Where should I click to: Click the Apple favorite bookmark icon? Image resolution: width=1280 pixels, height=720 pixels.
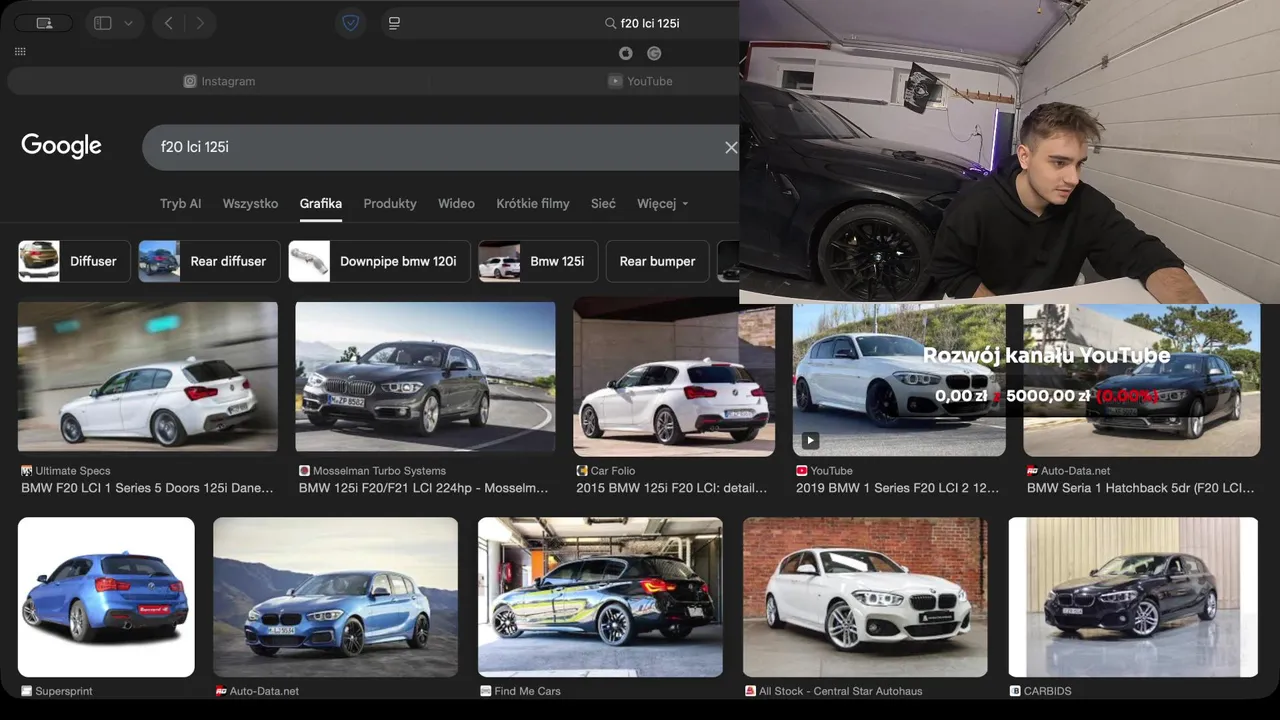(625, 53)
